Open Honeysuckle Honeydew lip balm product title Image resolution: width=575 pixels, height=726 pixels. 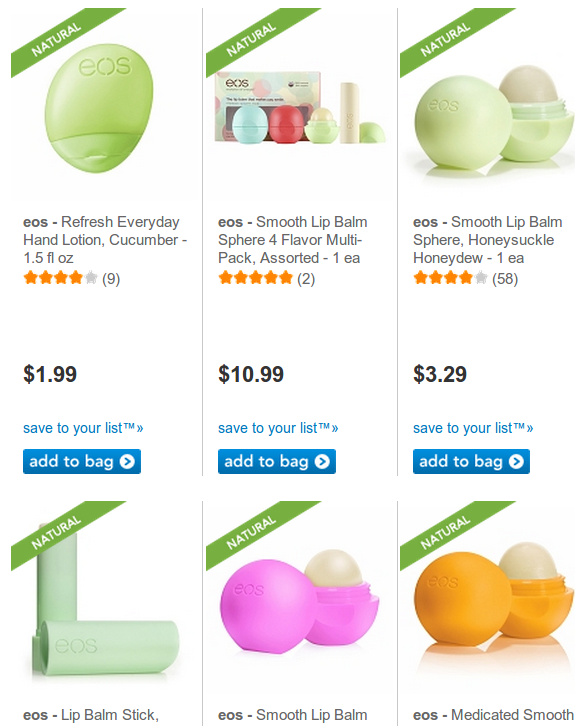click(x=488, y=240)
